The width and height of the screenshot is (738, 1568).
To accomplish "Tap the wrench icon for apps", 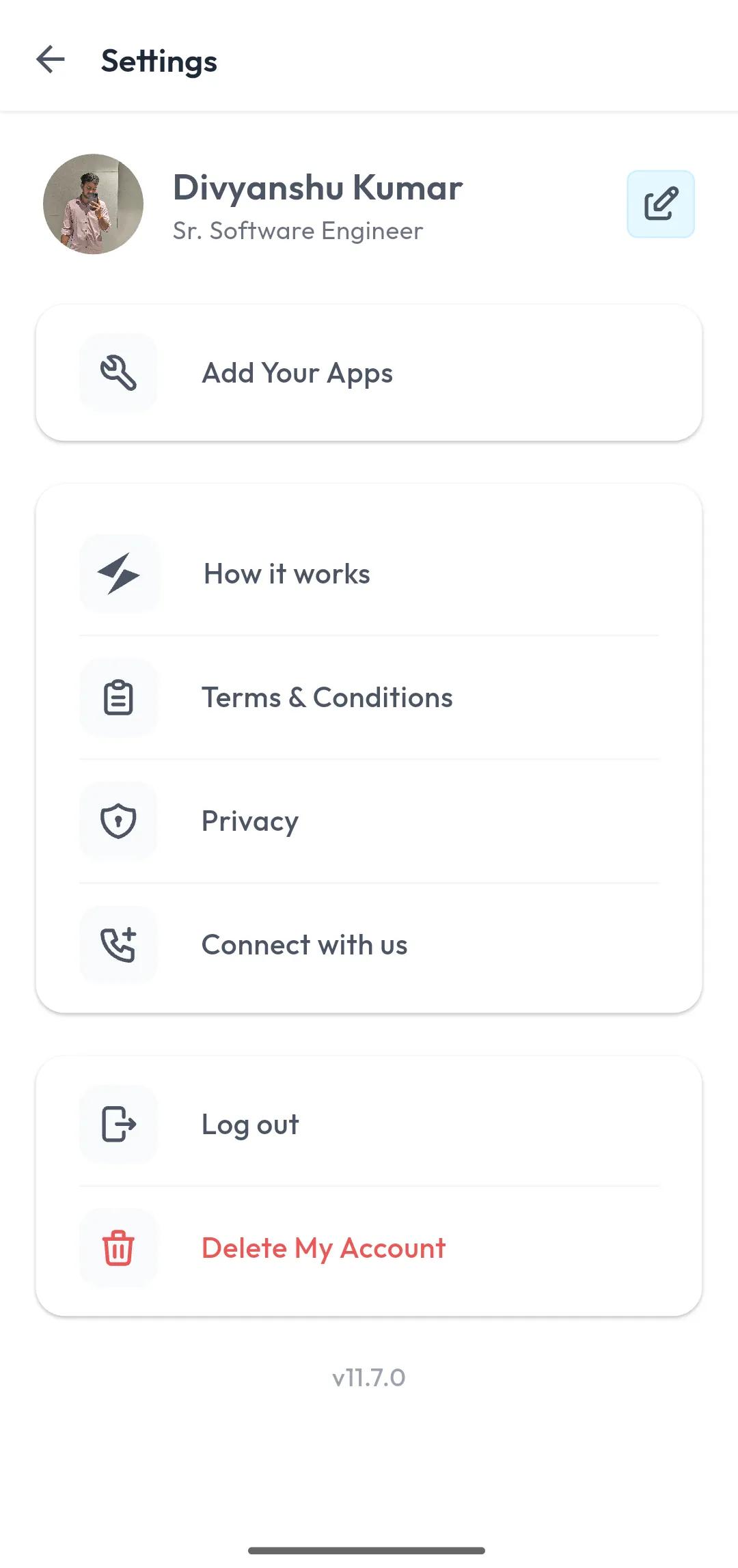I will pos(118,373).
